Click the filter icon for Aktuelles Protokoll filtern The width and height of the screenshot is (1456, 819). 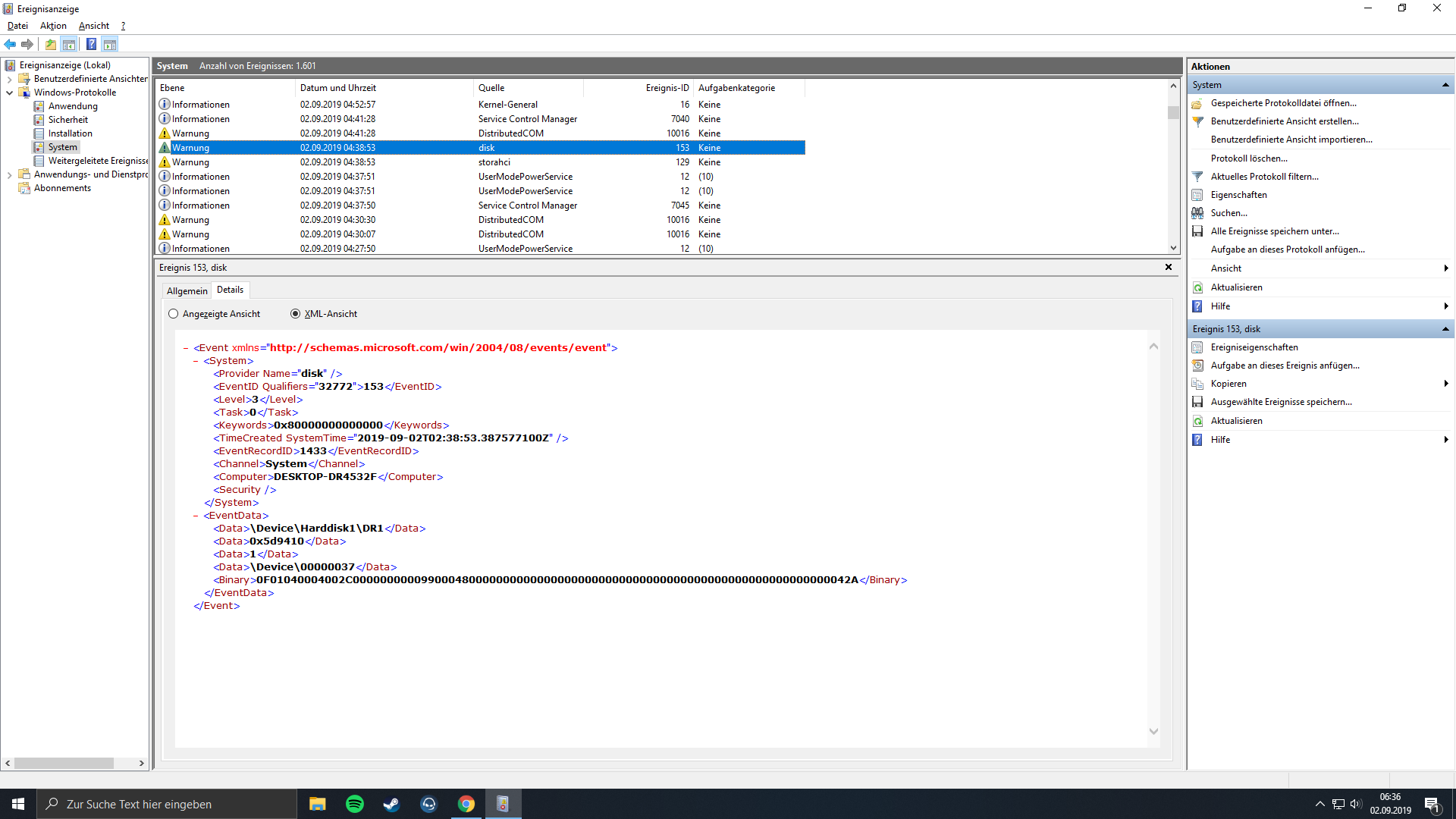point(1197,177)
